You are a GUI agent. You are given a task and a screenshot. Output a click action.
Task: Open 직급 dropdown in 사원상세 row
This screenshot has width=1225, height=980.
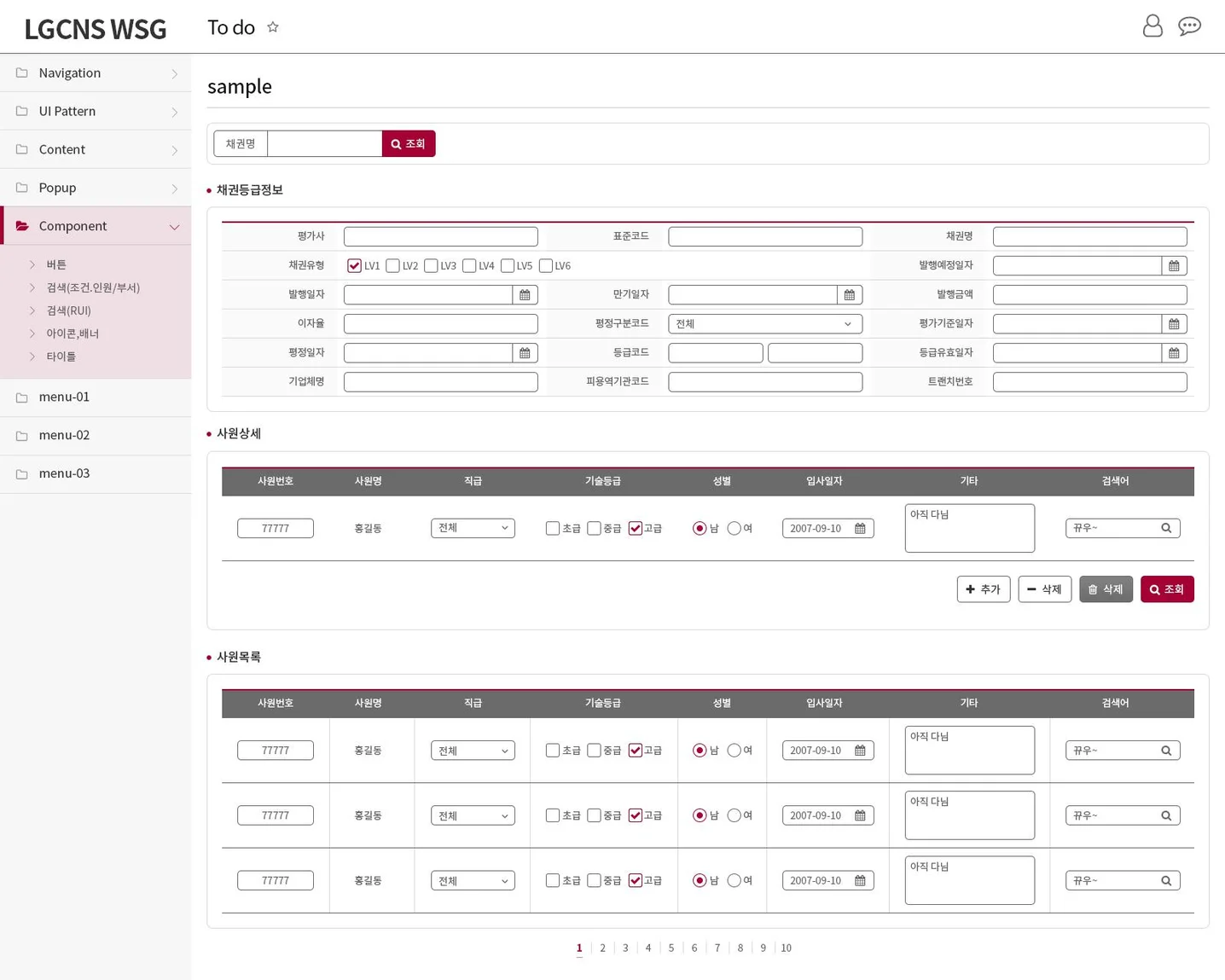point(473,528)
